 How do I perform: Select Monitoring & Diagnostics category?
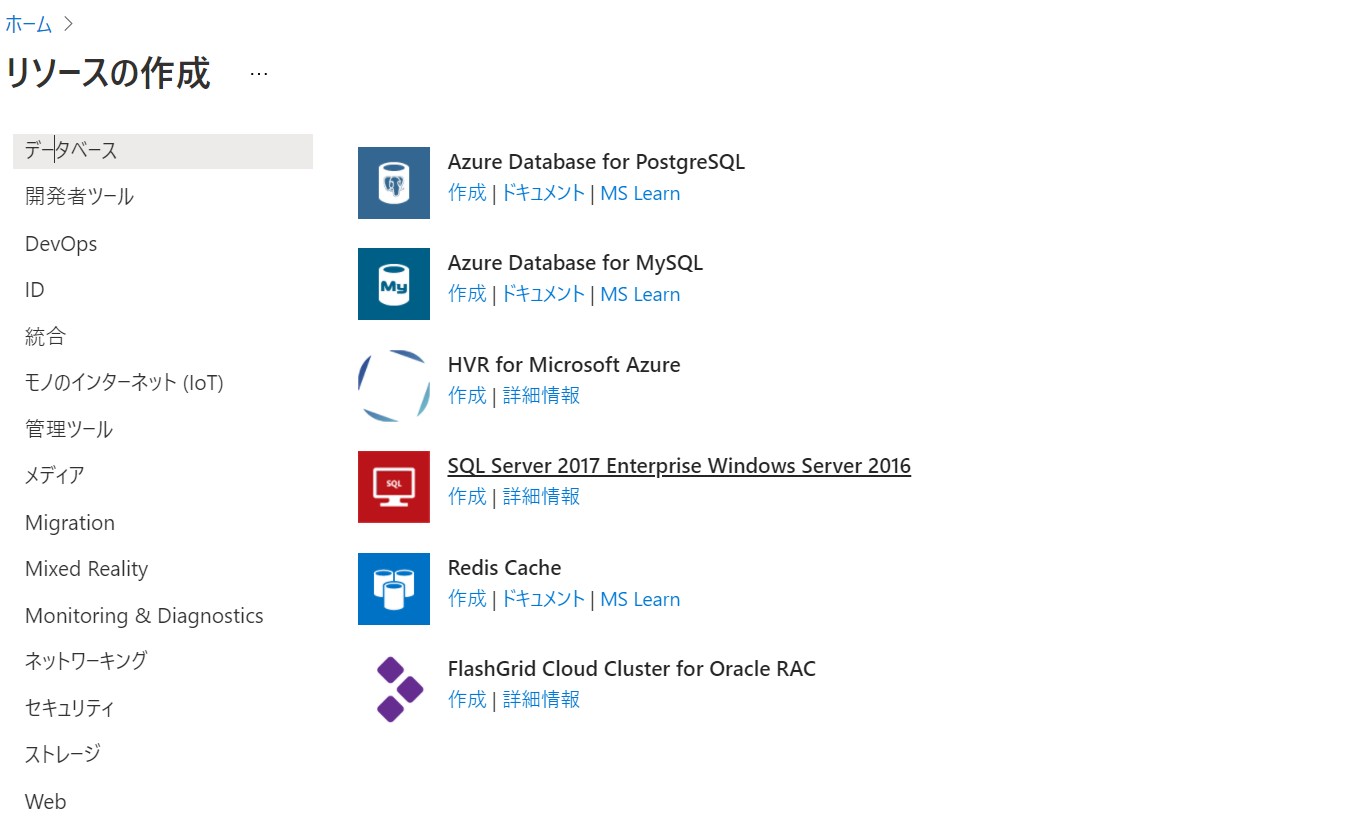pyautogui.click(x=144, y=616)
